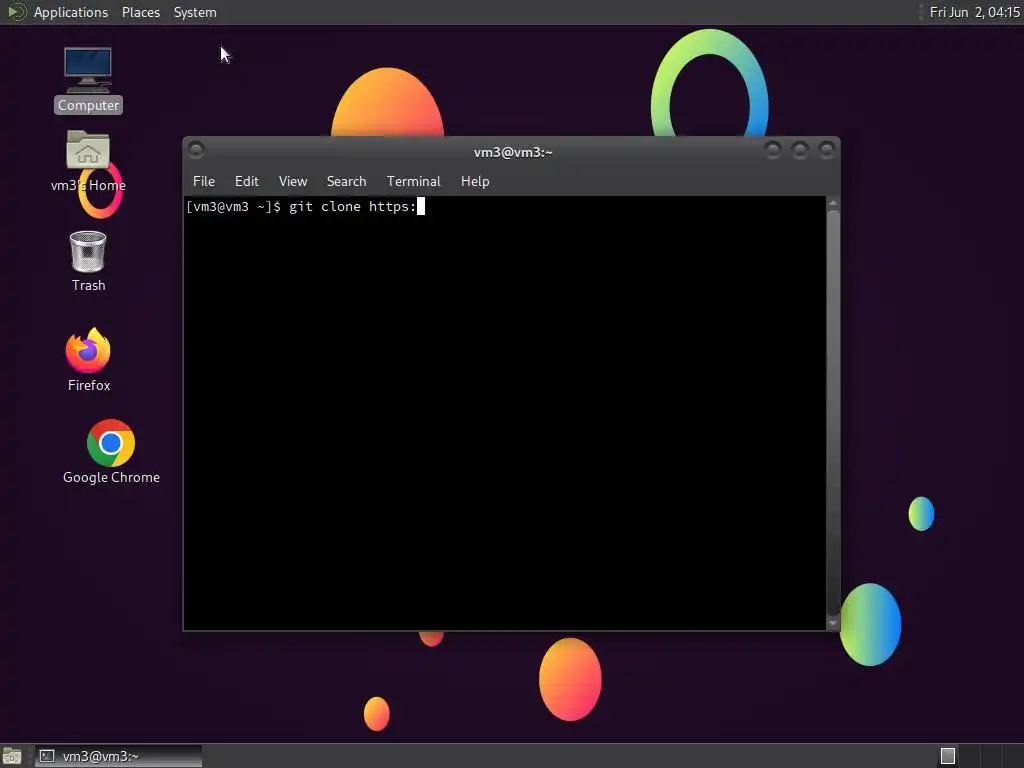Click the [vm3@vm3 ~]$ prompt text

233,206
